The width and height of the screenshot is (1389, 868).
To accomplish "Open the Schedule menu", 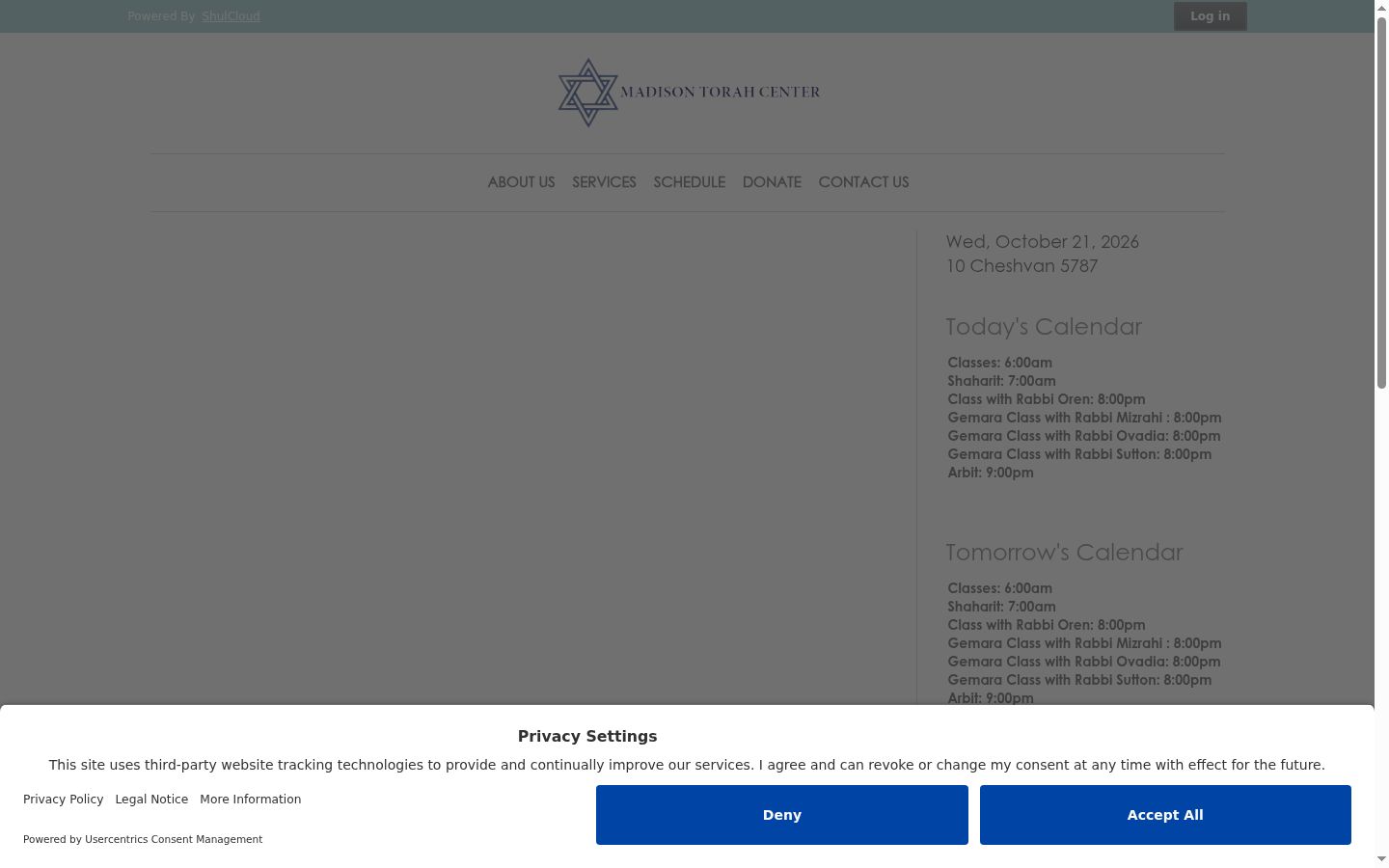I will [689, 182].
